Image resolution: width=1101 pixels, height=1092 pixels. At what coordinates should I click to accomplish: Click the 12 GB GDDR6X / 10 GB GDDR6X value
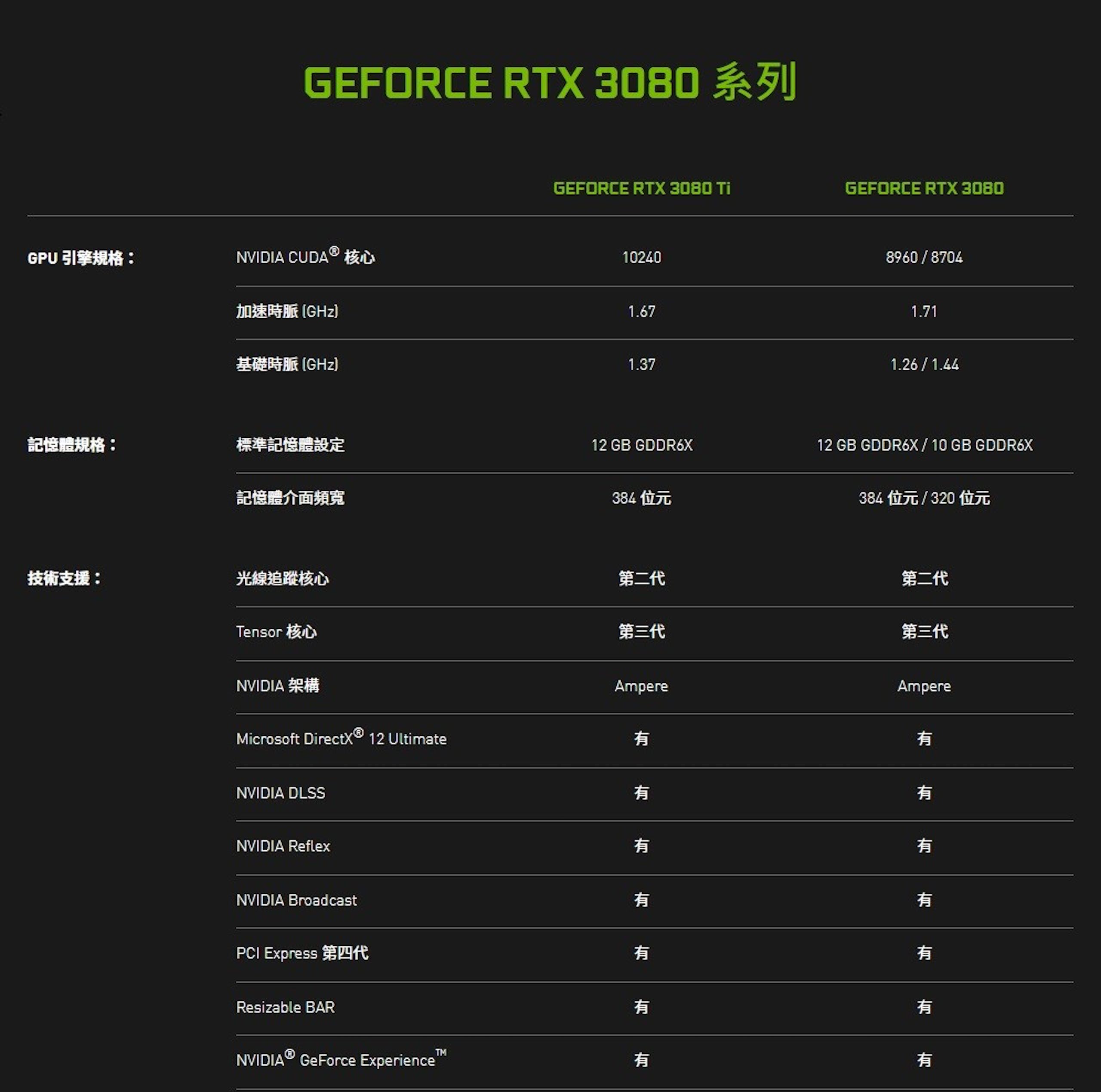(x=924, y=445)
